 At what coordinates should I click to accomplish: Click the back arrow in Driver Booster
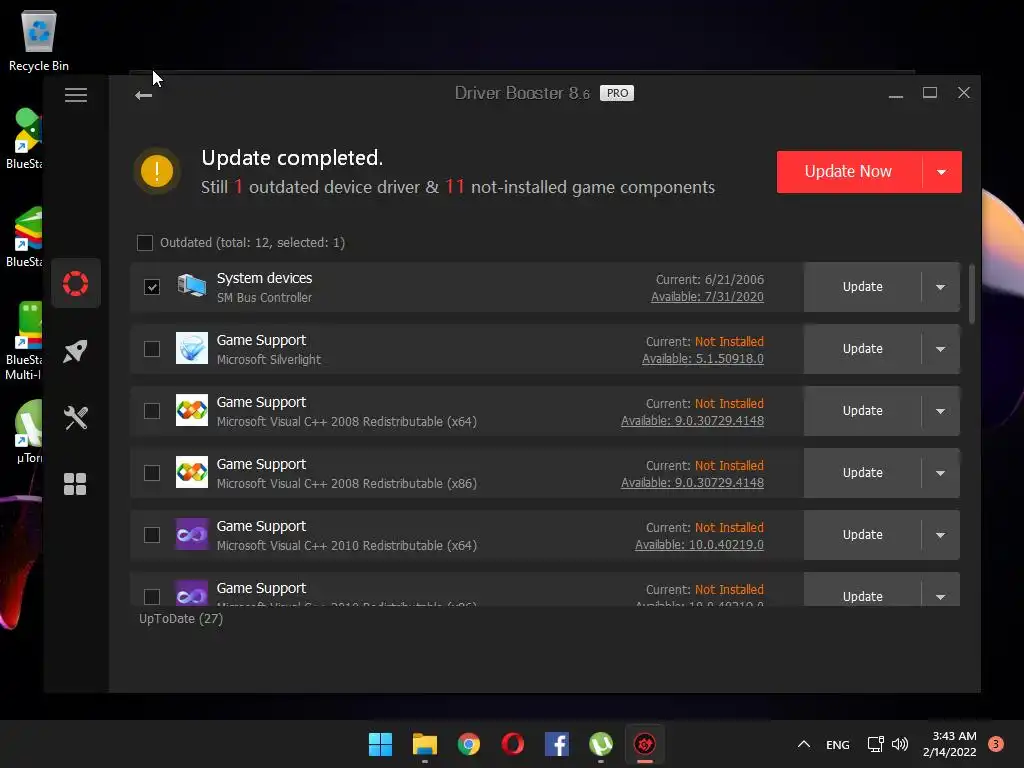pyautogui.click(x=144, y=96)
